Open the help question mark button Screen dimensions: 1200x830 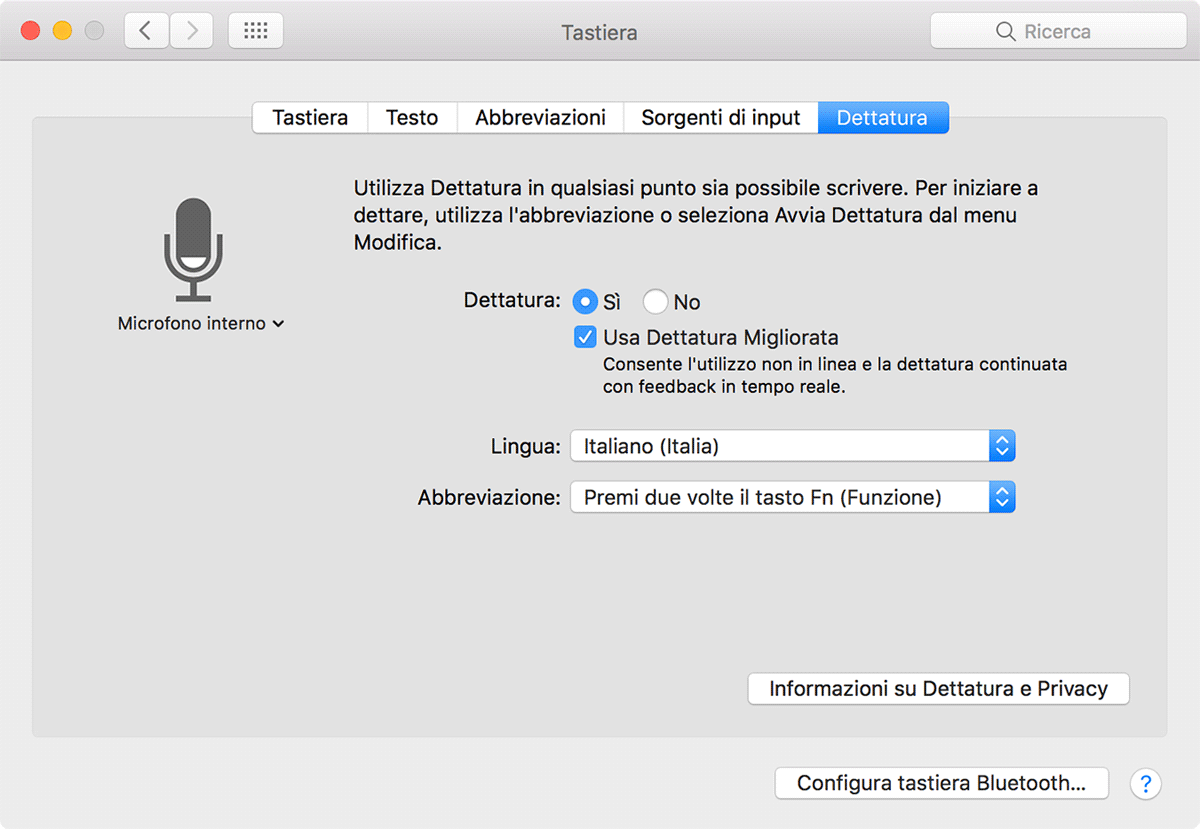pyautogui.click(x=1146, y=783)
